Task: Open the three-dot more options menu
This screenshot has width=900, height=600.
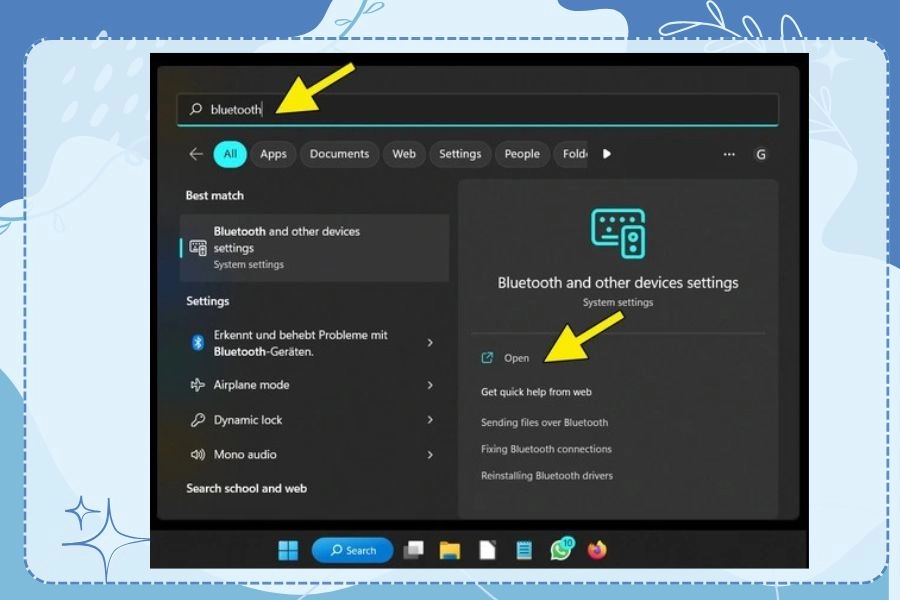Action: (729, 154)
